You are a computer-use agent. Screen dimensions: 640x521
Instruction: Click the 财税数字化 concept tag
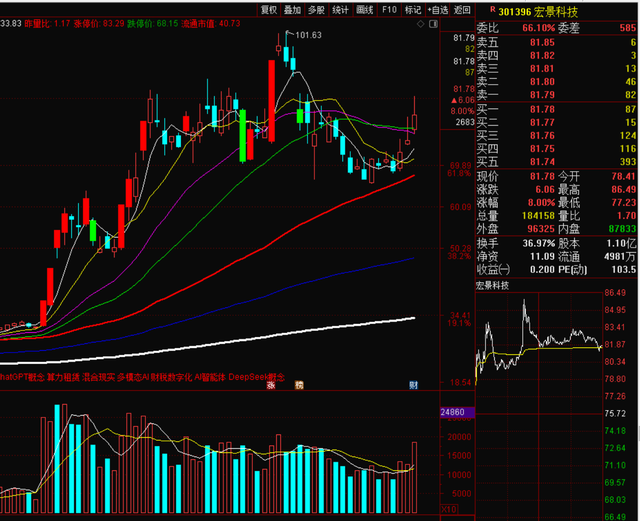[171, 376]
